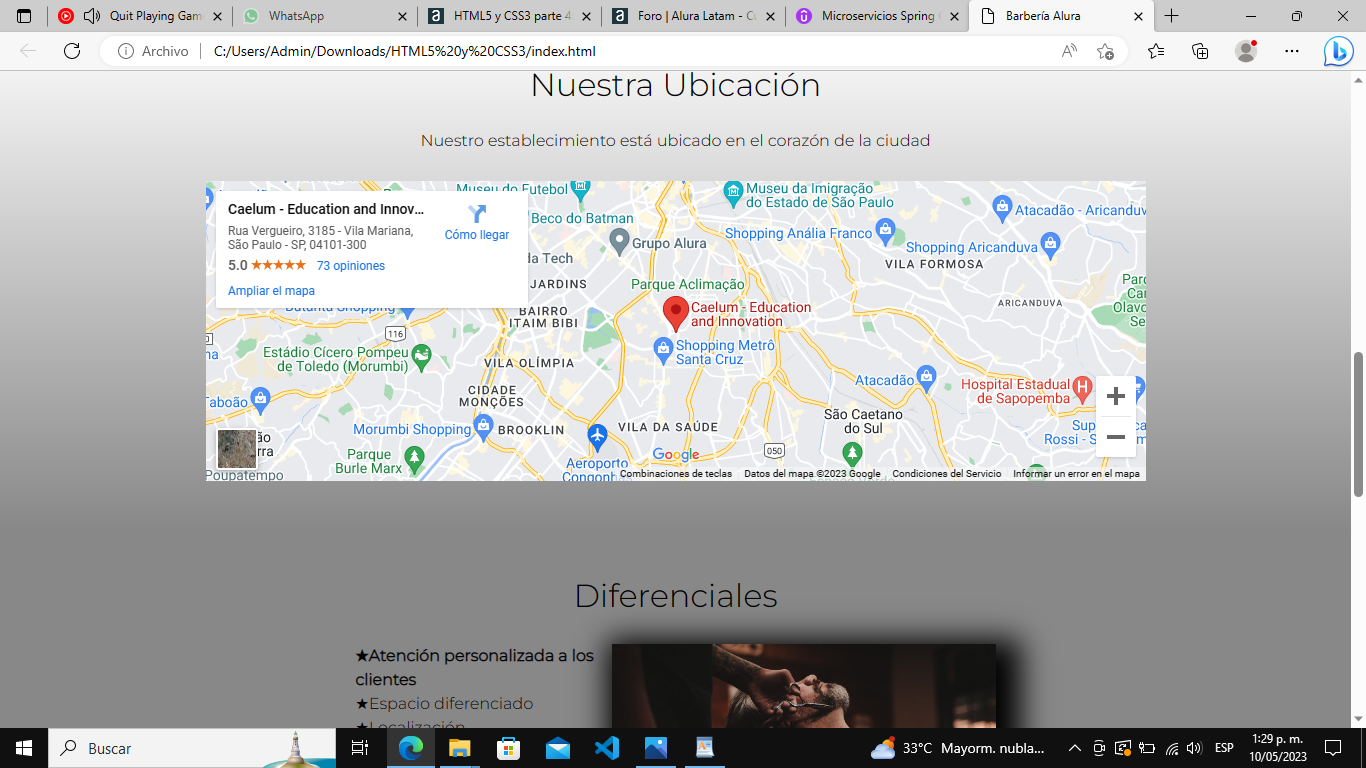Select Hospital Estadual de Sapopemba marker
Viewport: 1366px width, 768px height.
coord(1081,387)
